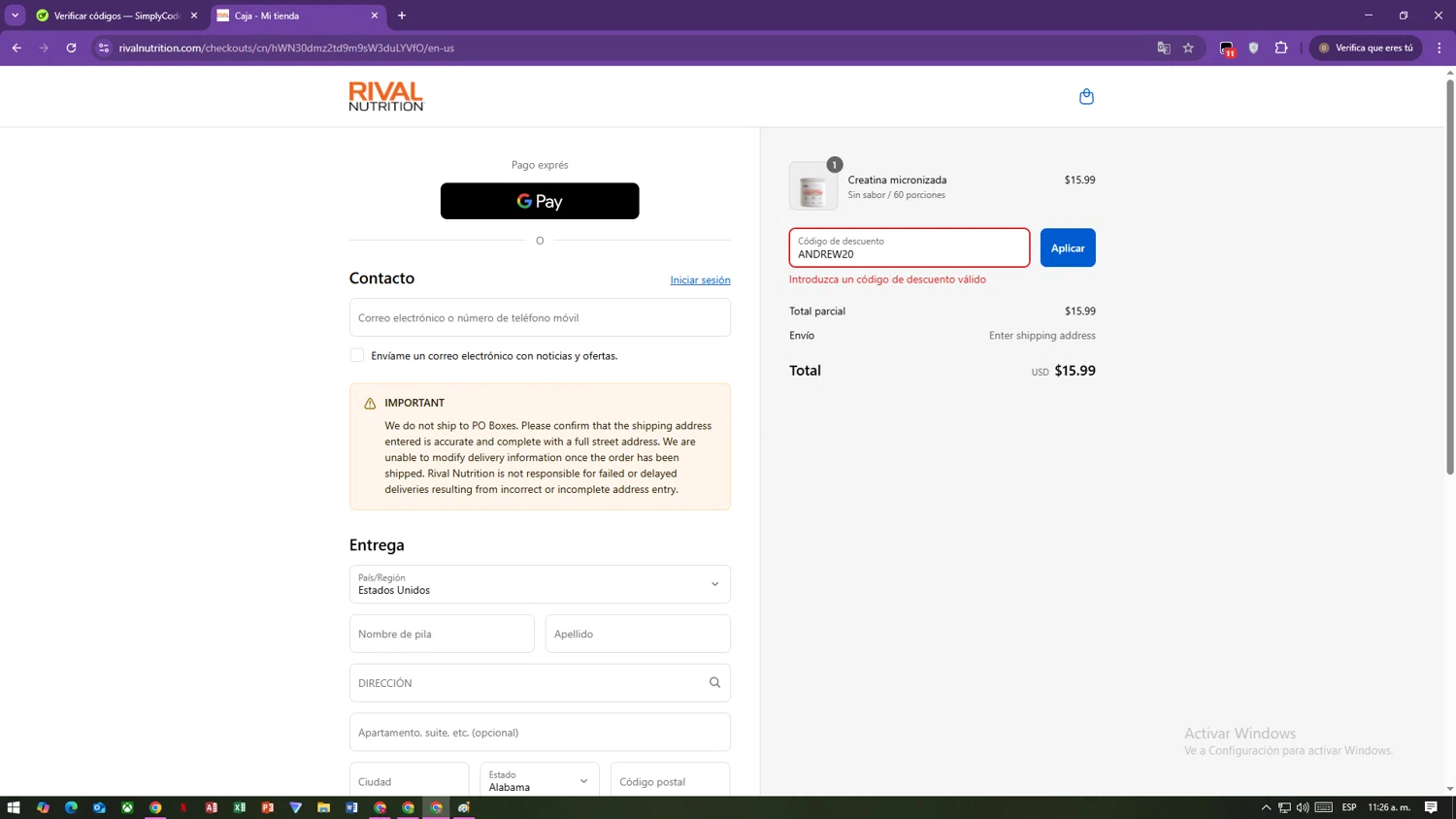Go back with the browser back arrow
This screenshot has width=1456, height=819.
pyautogui.click(x=17, y=48)
